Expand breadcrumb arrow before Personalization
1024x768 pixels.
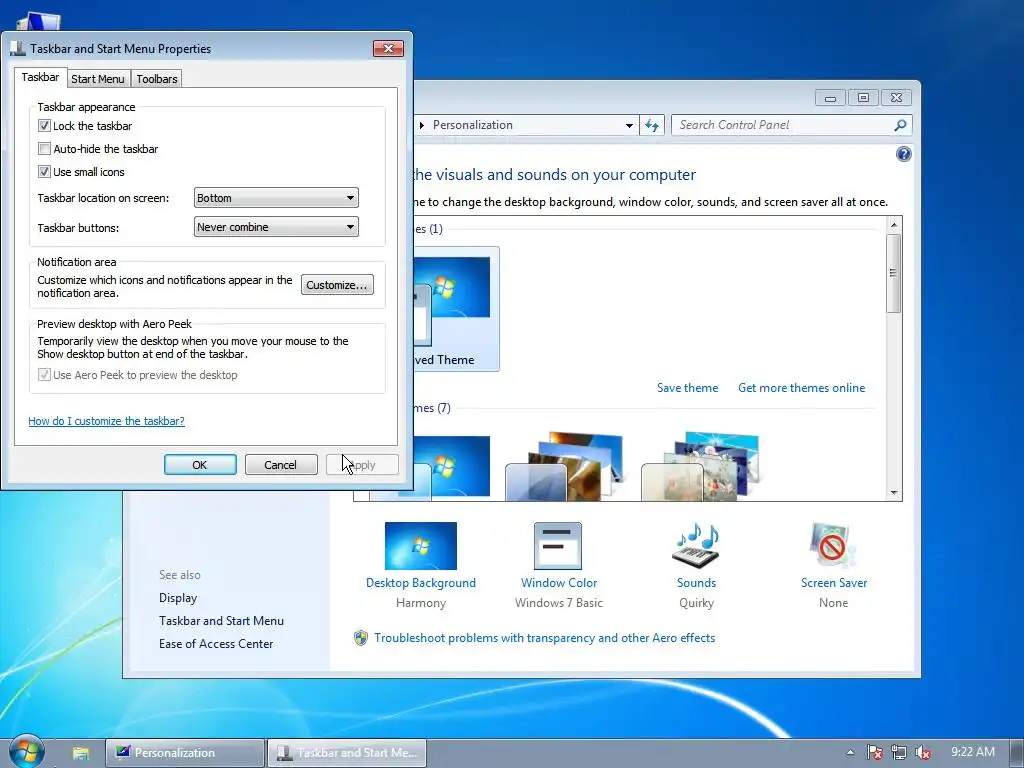pos(422,125)
